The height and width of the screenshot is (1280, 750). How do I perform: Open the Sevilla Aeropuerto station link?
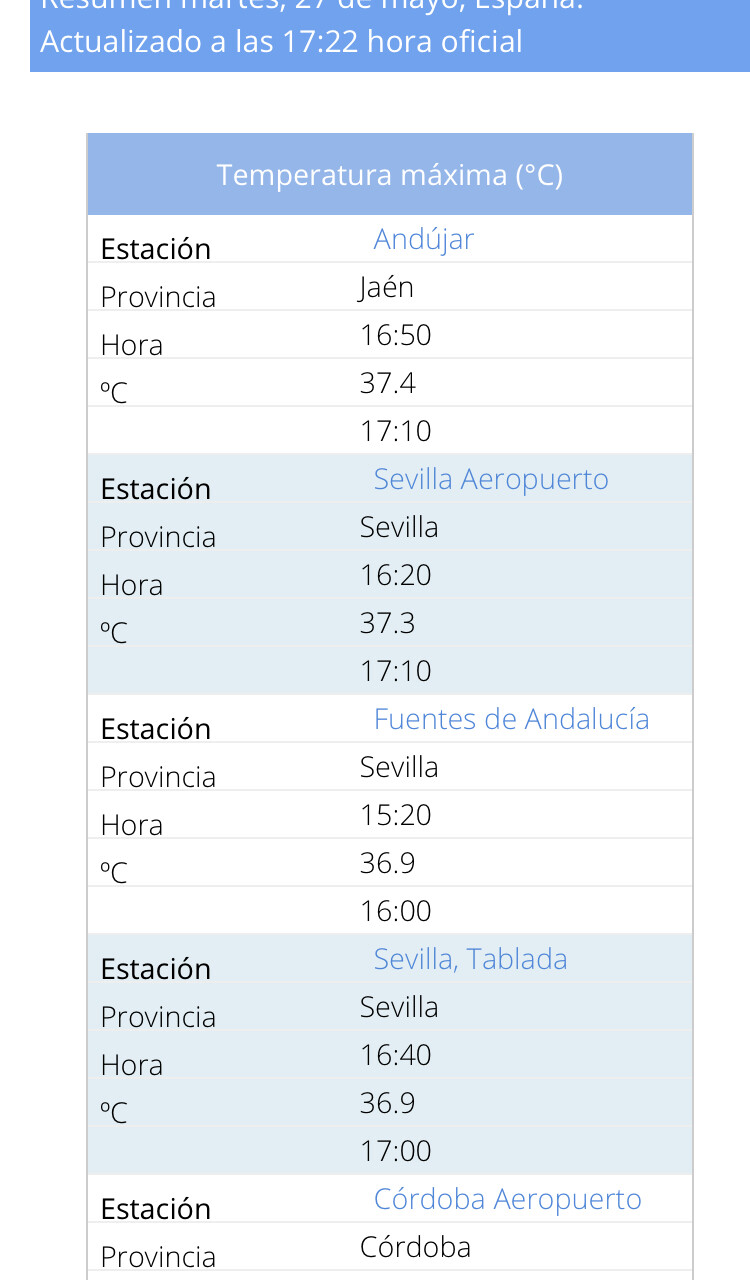[490, 479]
